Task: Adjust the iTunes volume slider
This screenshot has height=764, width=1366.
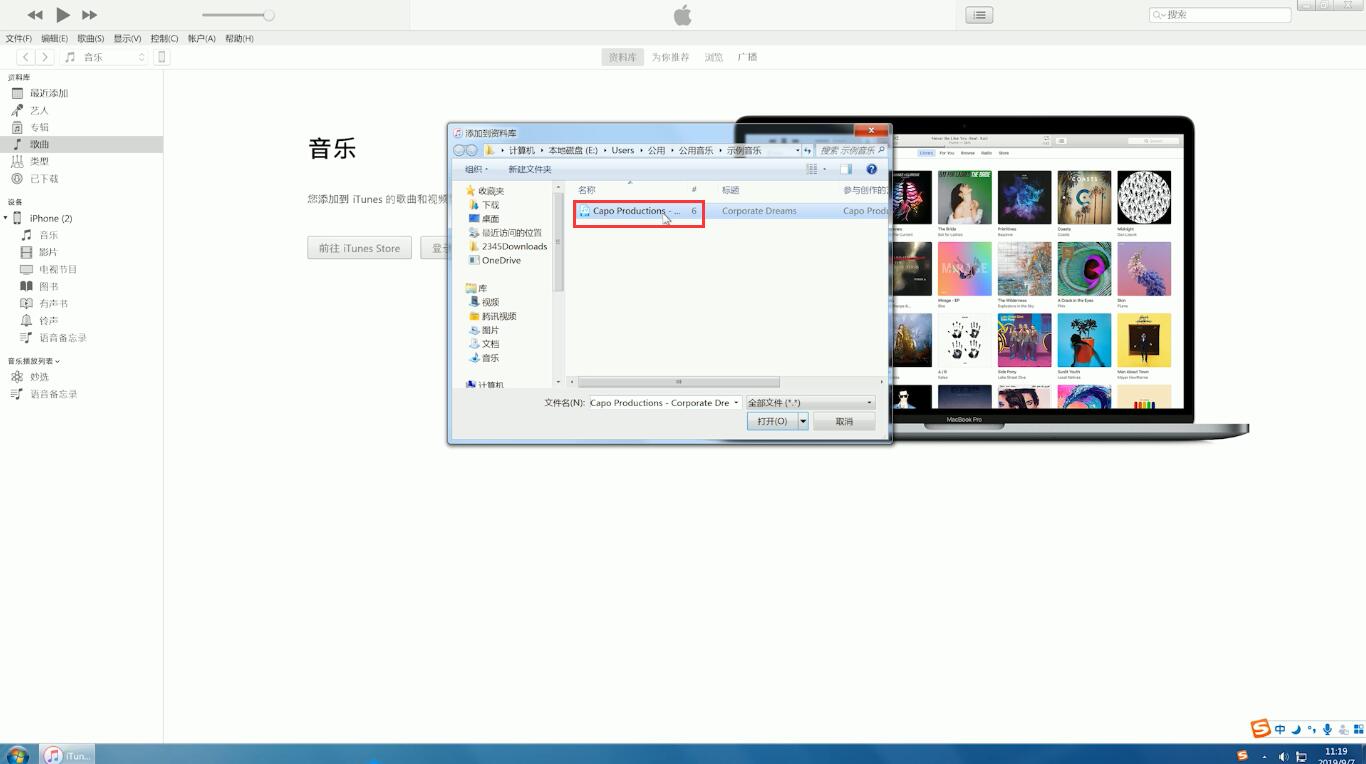Action: click(238, 15)
